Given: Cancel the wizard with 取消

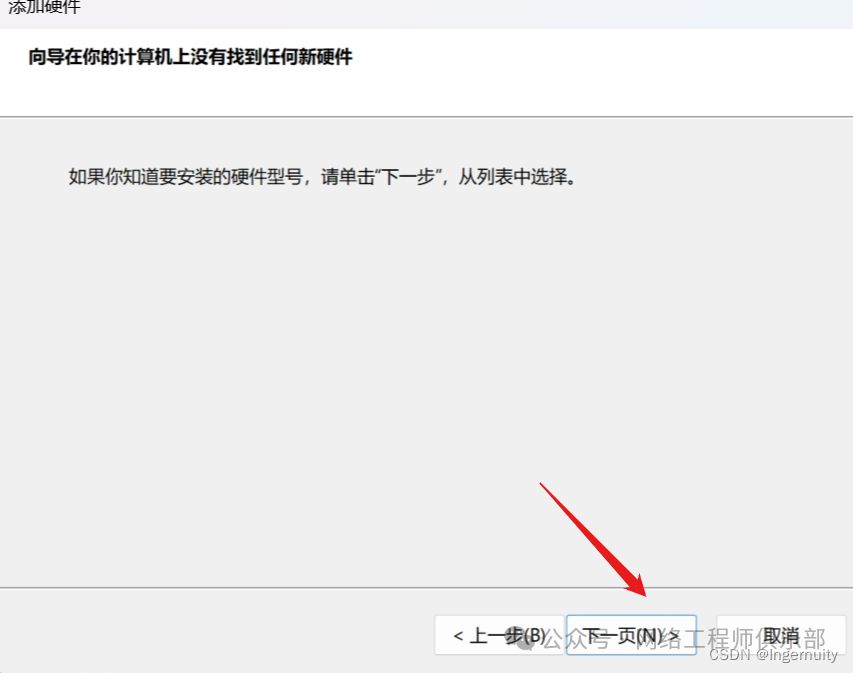Looking at the screenshot, I should tap(781, 635).
